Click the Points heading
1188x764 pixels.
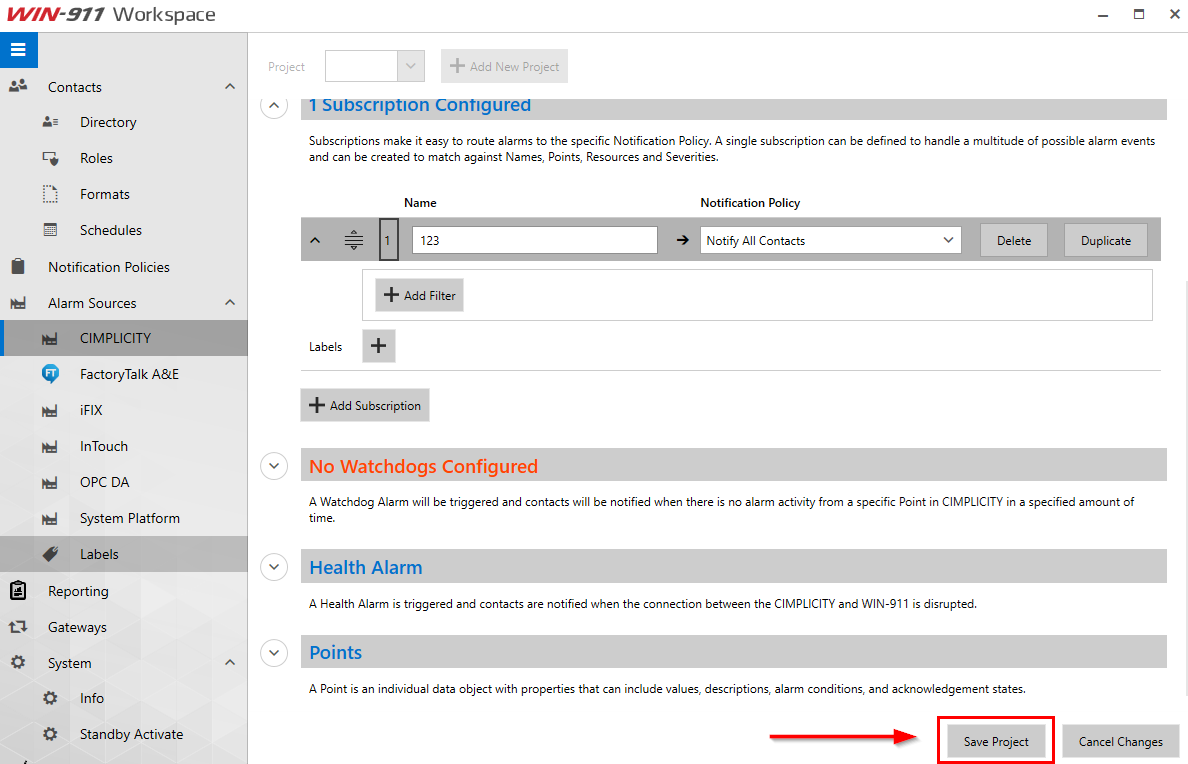click(x=336, y=652)
